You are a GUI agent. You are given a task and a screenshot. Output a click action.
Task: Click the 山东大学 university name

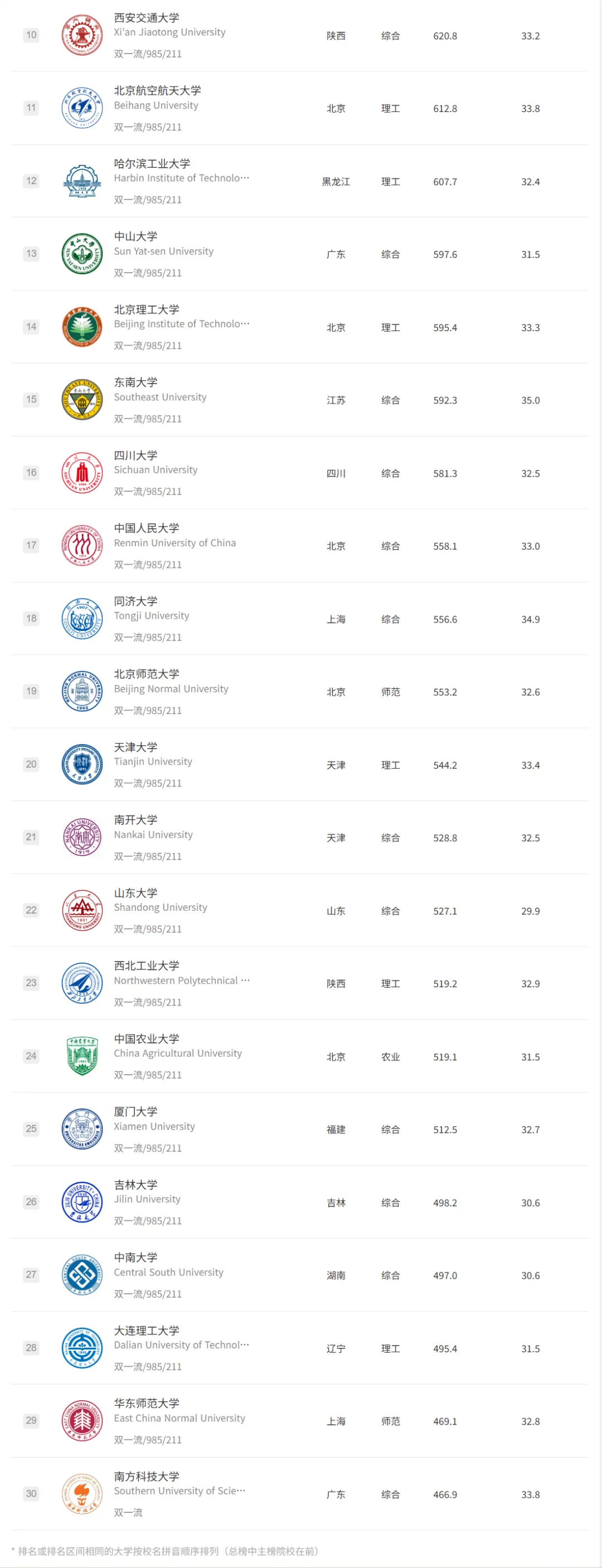pyautogui.click(x=136, y=892)
